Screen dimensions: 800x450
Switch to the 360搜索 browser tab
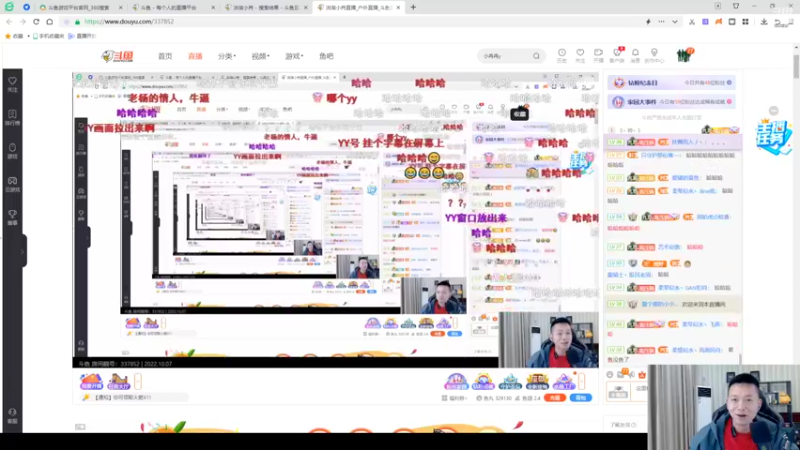(x=81, y=8)
